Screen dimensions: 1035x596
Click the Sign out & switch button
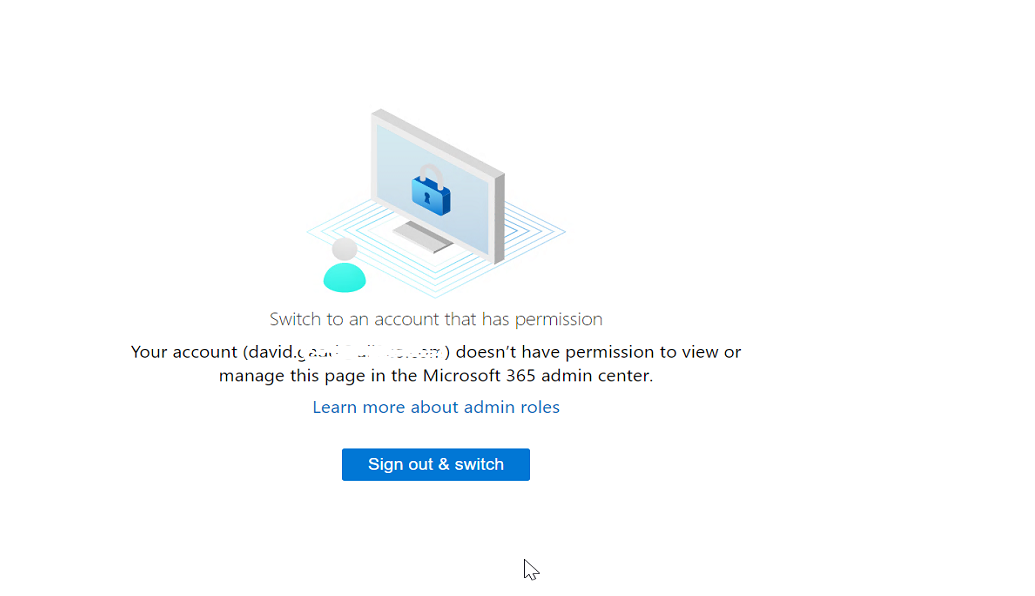point(435,464)
